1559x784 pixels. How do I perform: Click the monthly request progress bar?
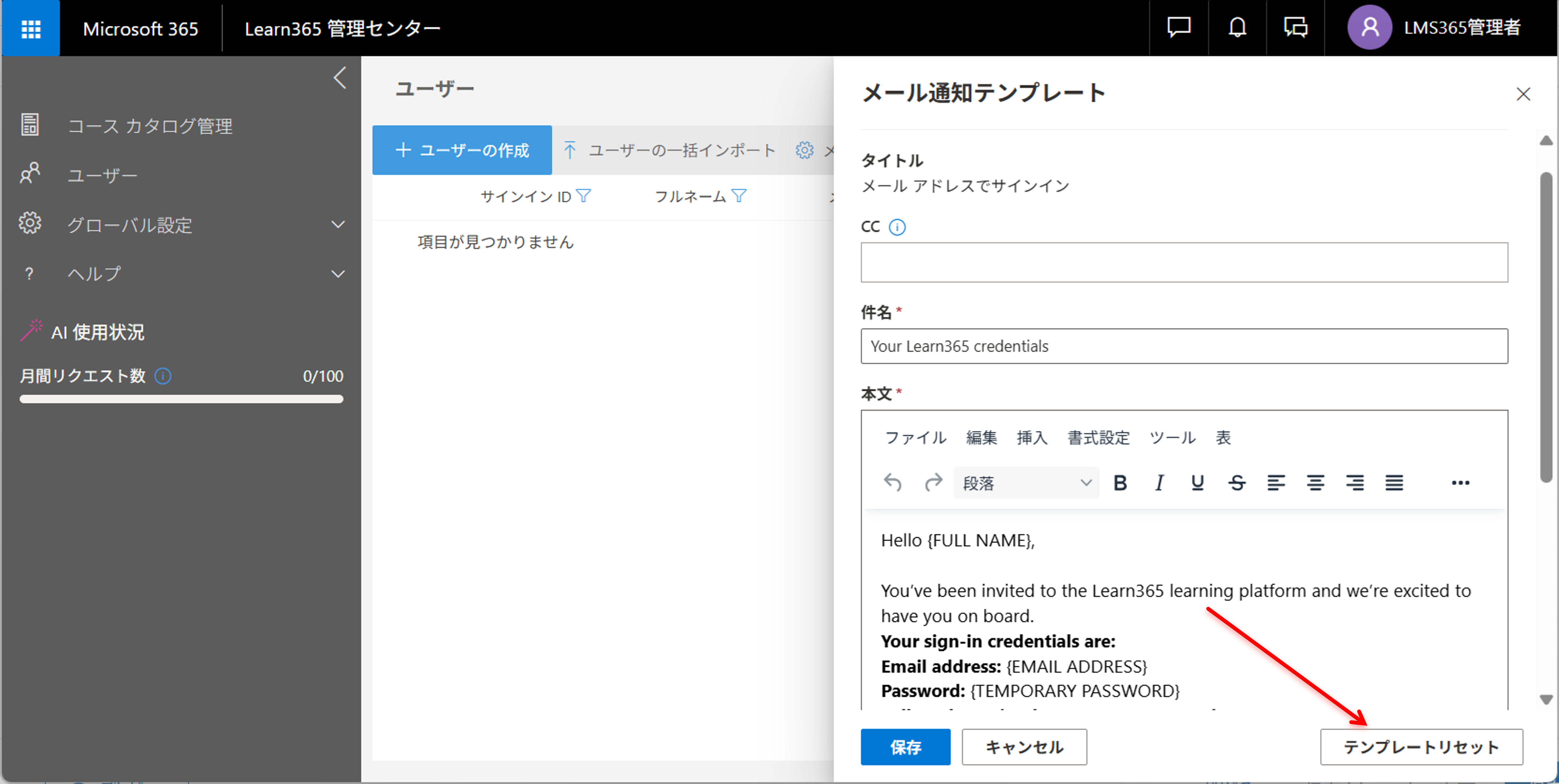tap(182, 399)
